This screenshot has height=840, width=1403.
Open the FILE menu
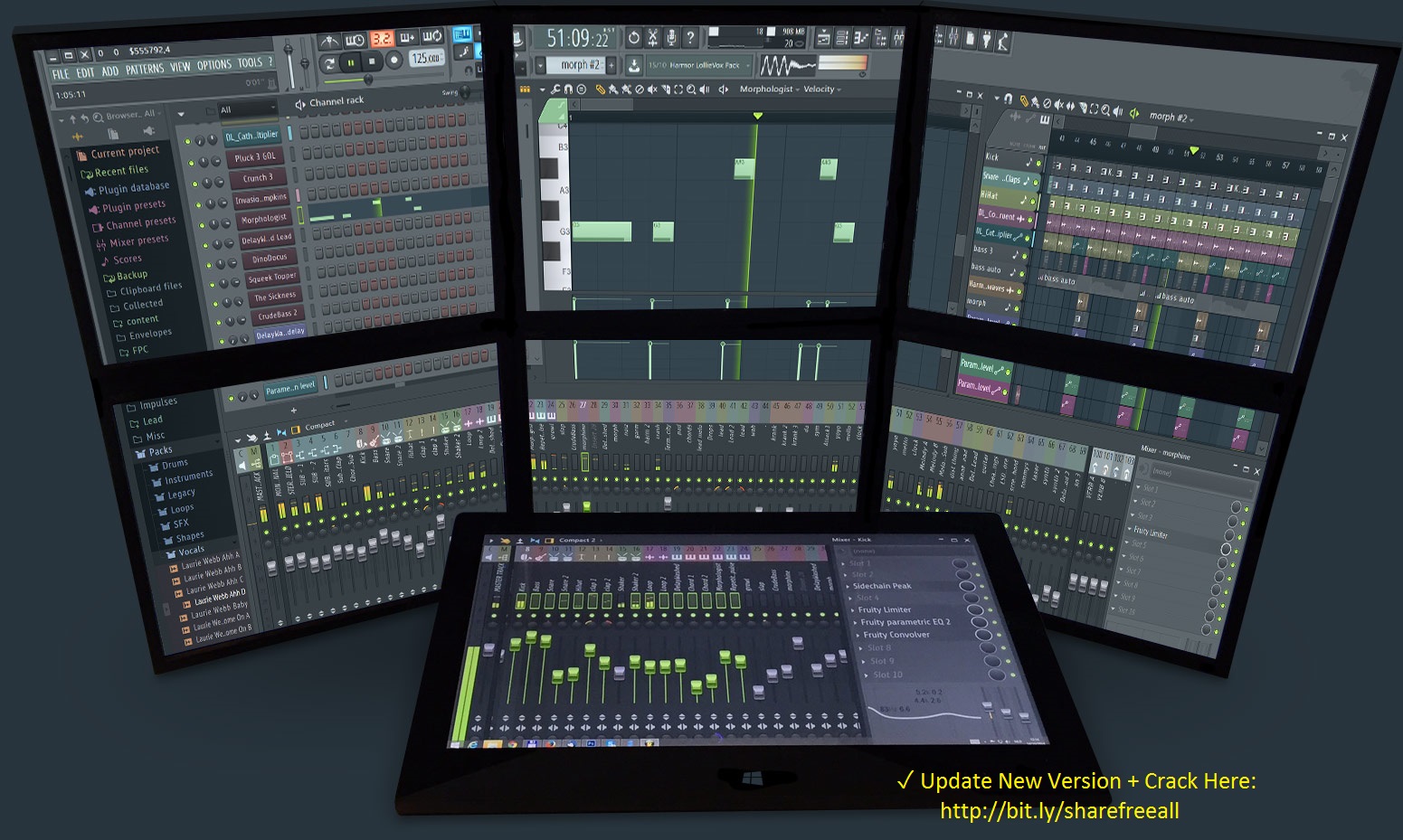61,74
